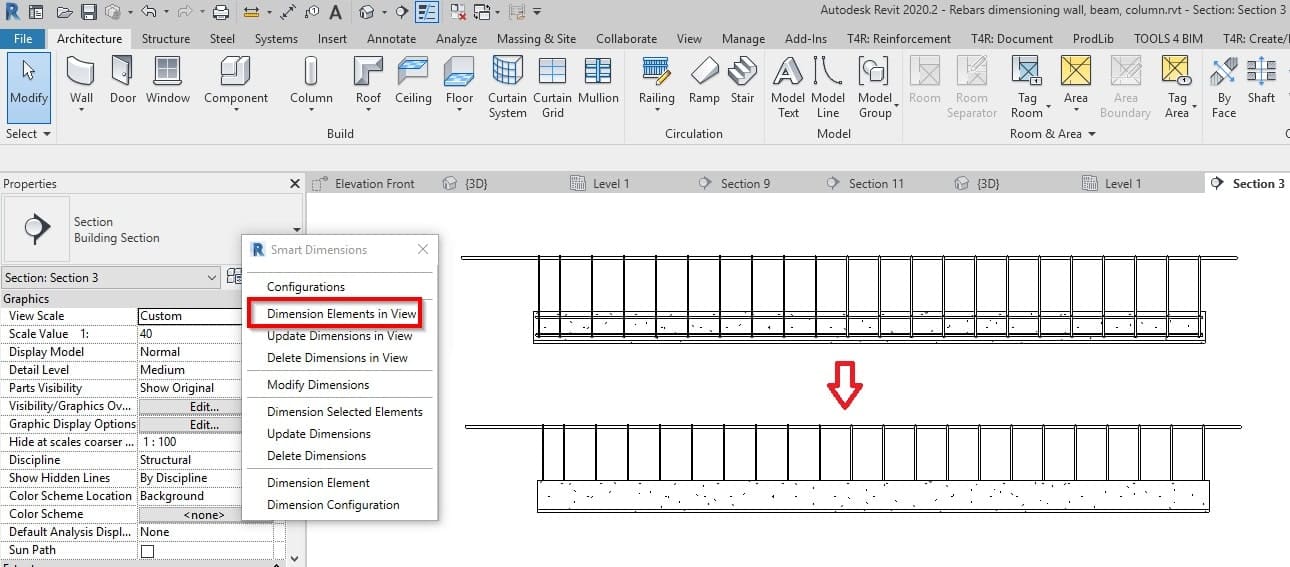Select Configurations in Smart Dimensions menu
The image size is (1290, 567).
tap(305, 287)
